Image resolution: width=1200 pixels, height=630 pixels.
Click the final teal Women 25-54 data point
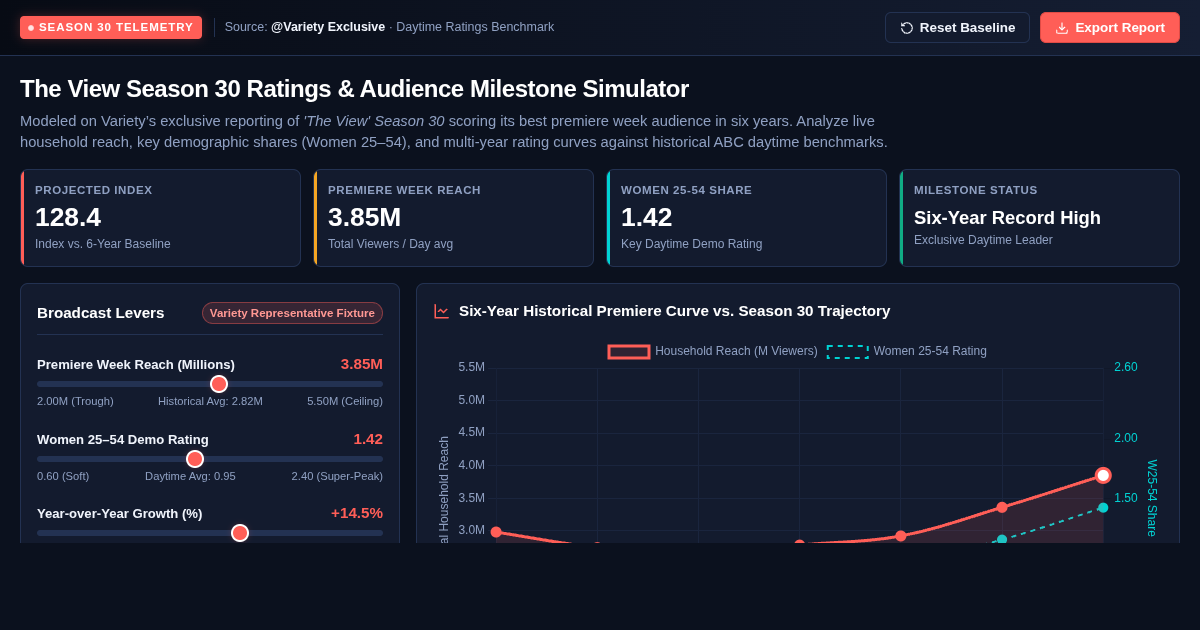coord(1103,508)
